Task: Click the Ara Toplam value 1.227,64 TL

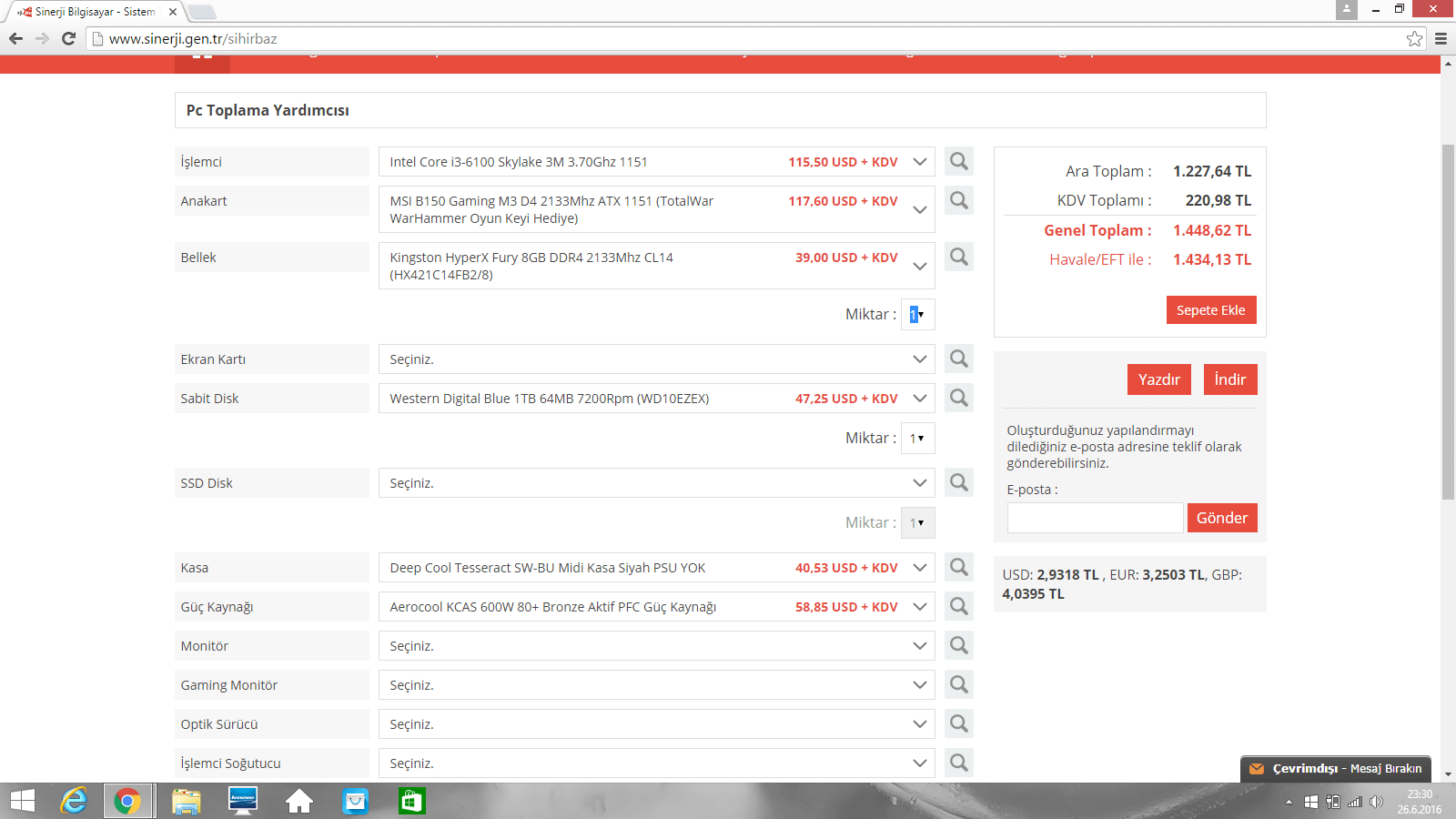Action: click(x=1212, y=171)
